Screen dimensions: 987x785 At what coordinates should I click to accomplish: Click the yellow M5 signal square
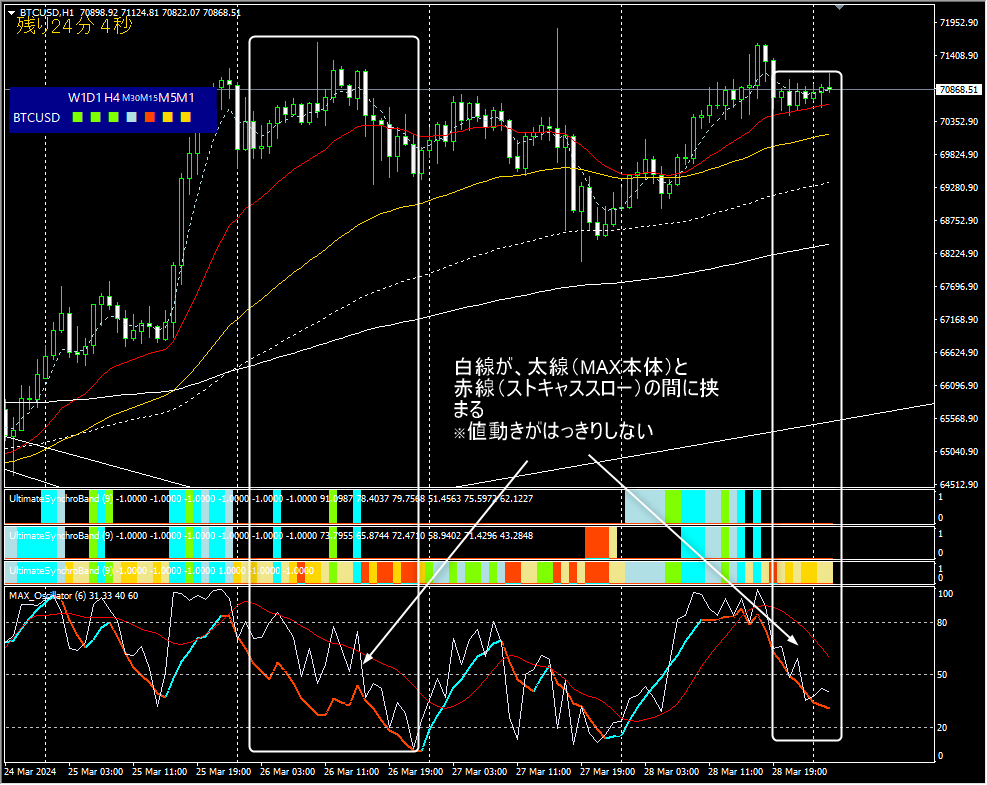coord(167,117)
